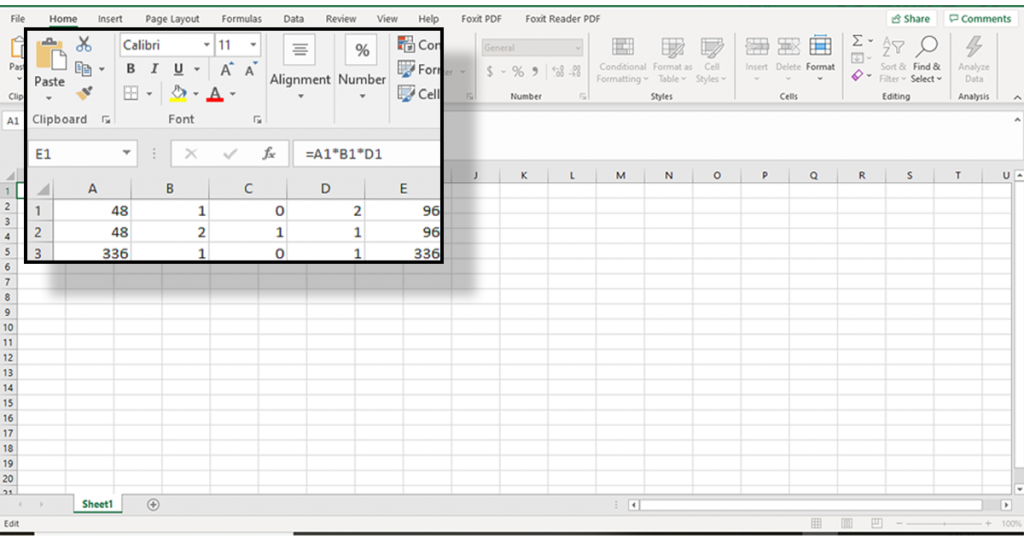The width and height of the screenshot is (1024, 538).
Task: Apply the red Font Color letter A
Action: coord(215,93)
